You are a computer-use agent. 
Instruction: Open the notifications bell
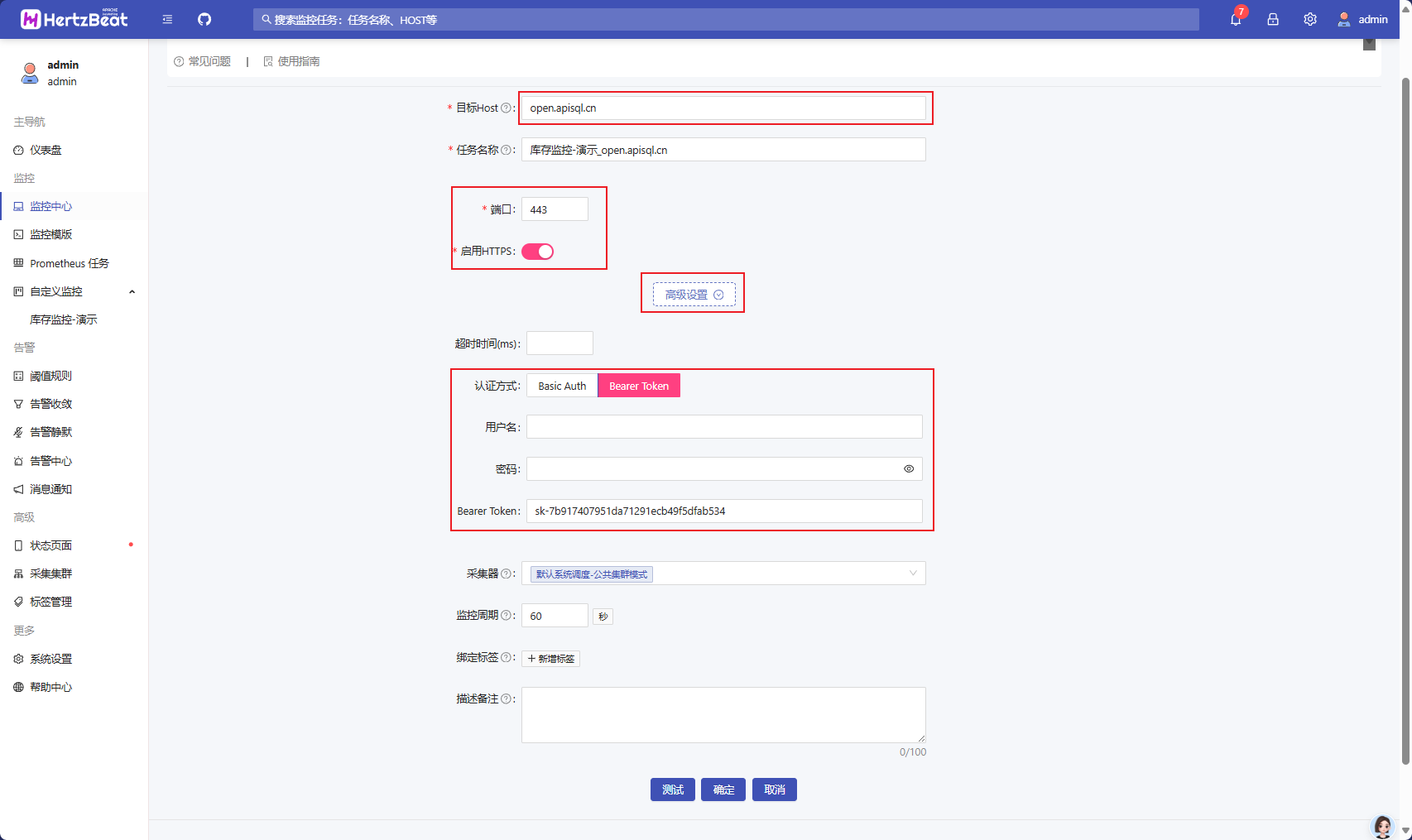pyautogui.click(x=1235, y=19)
